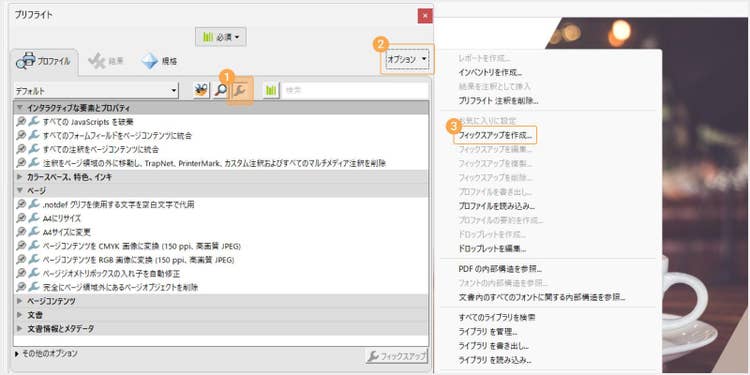Viewport: 750px width, 375px height.
Task: Click the greyed フィックスアップを削除... menu item
Action: tap(495, 177)
